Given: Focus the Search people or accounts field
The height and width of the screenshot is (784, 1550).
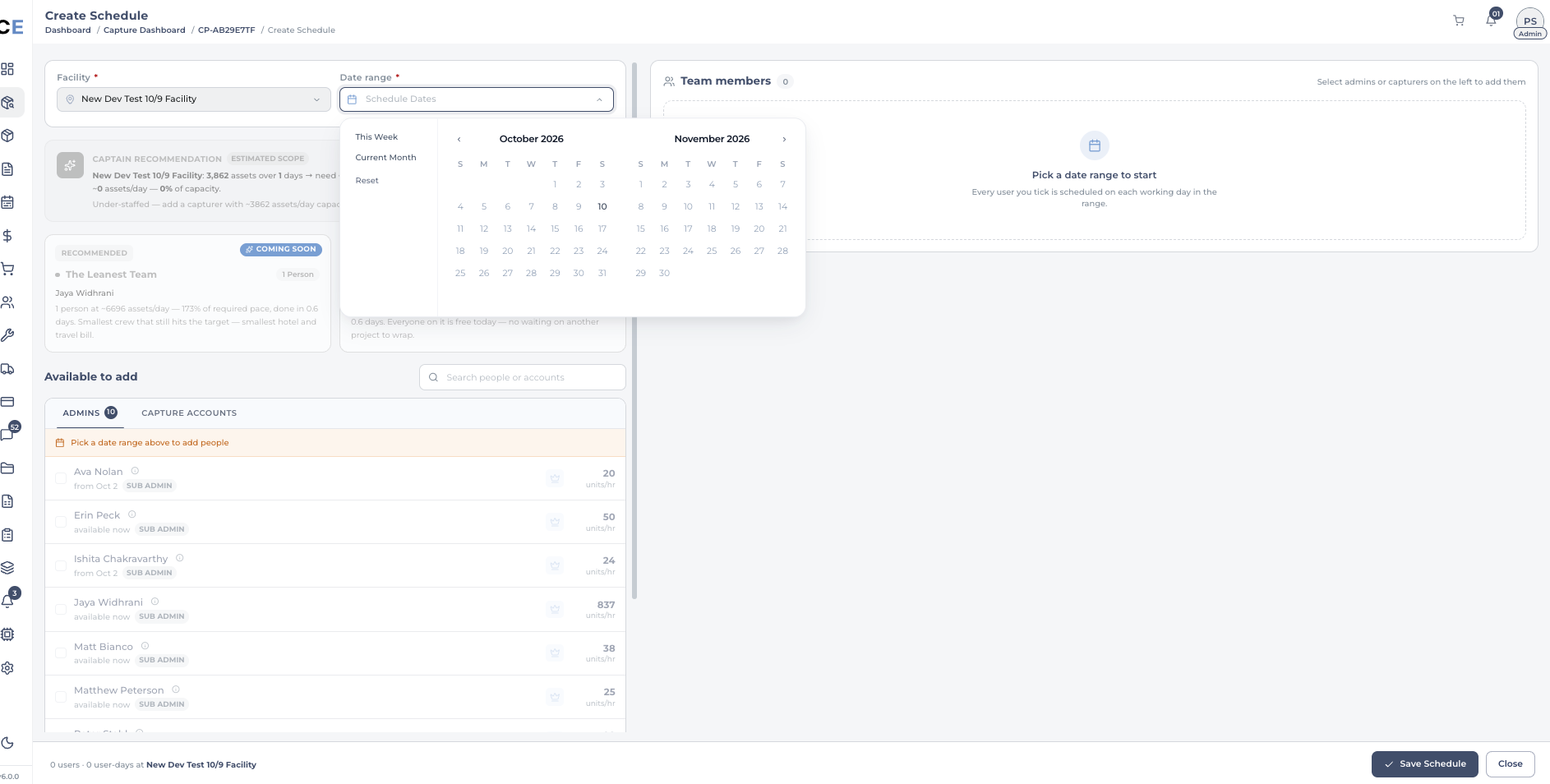Looking at the screenshot, I should tap(523, 378).
